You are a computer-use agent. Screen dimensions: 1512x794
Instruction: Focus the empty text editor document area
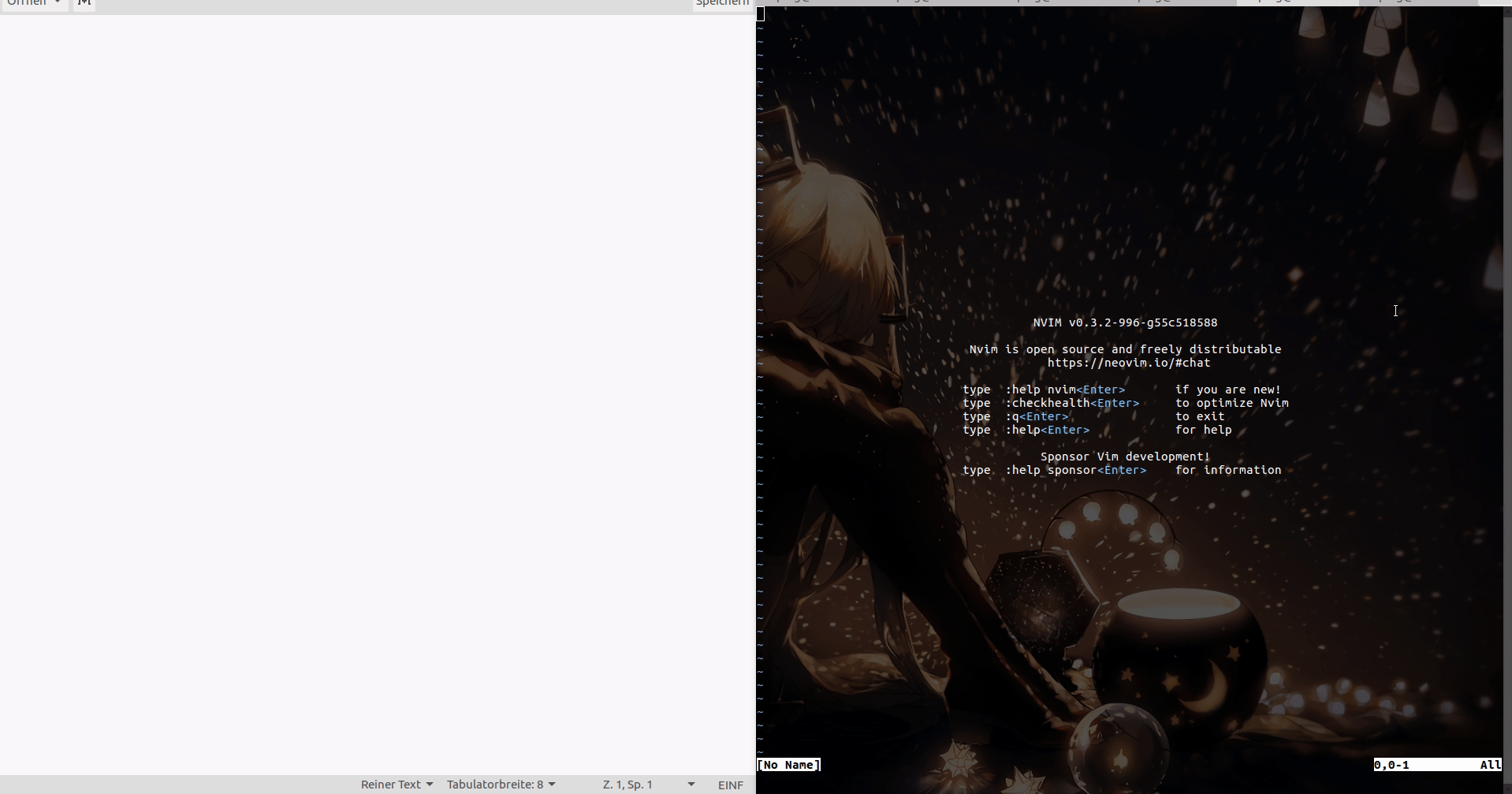point(378,394)
